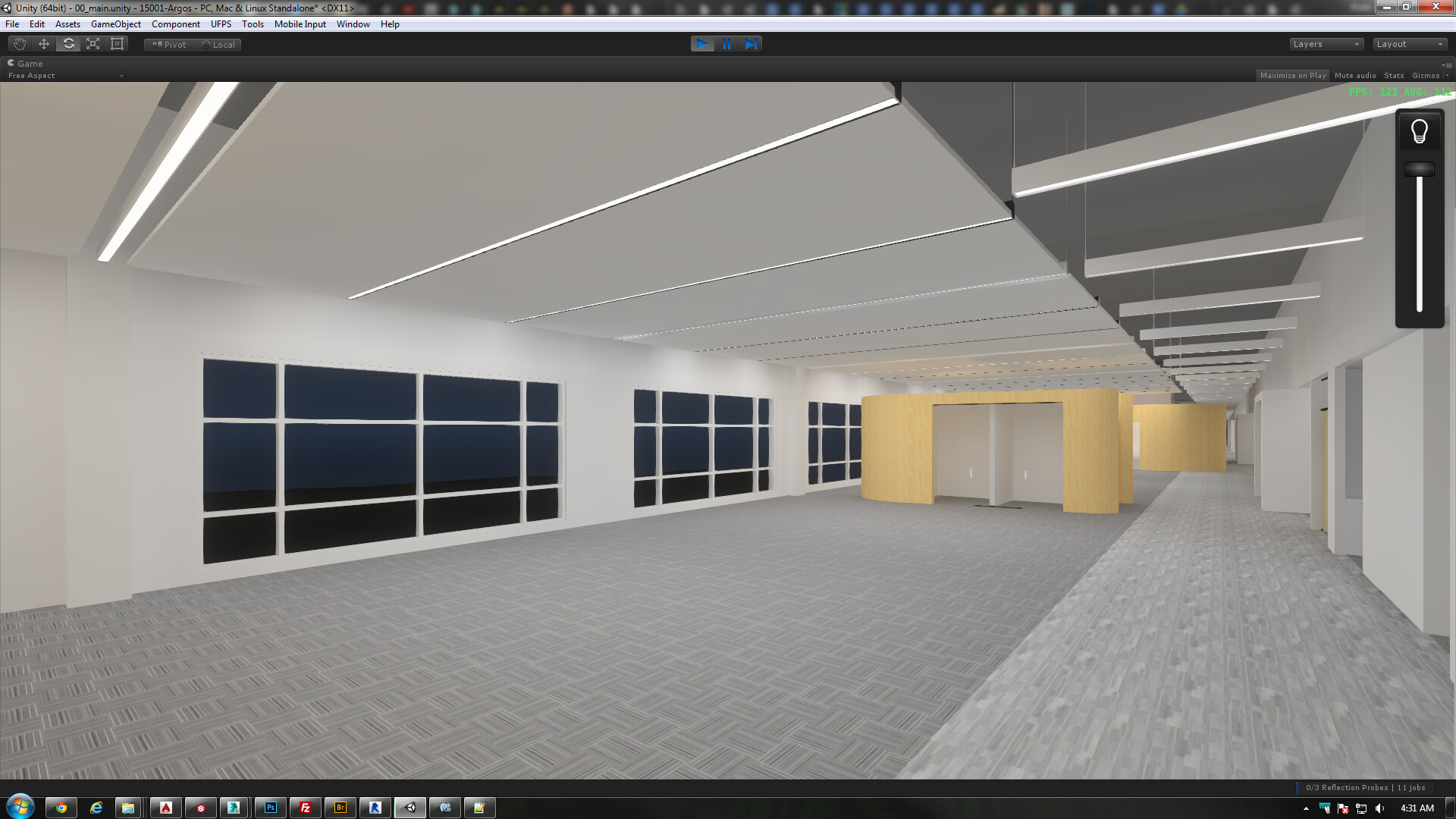Open the Game view options hamburger menu
This screenshot has height=819, width=1456.
1450,64
